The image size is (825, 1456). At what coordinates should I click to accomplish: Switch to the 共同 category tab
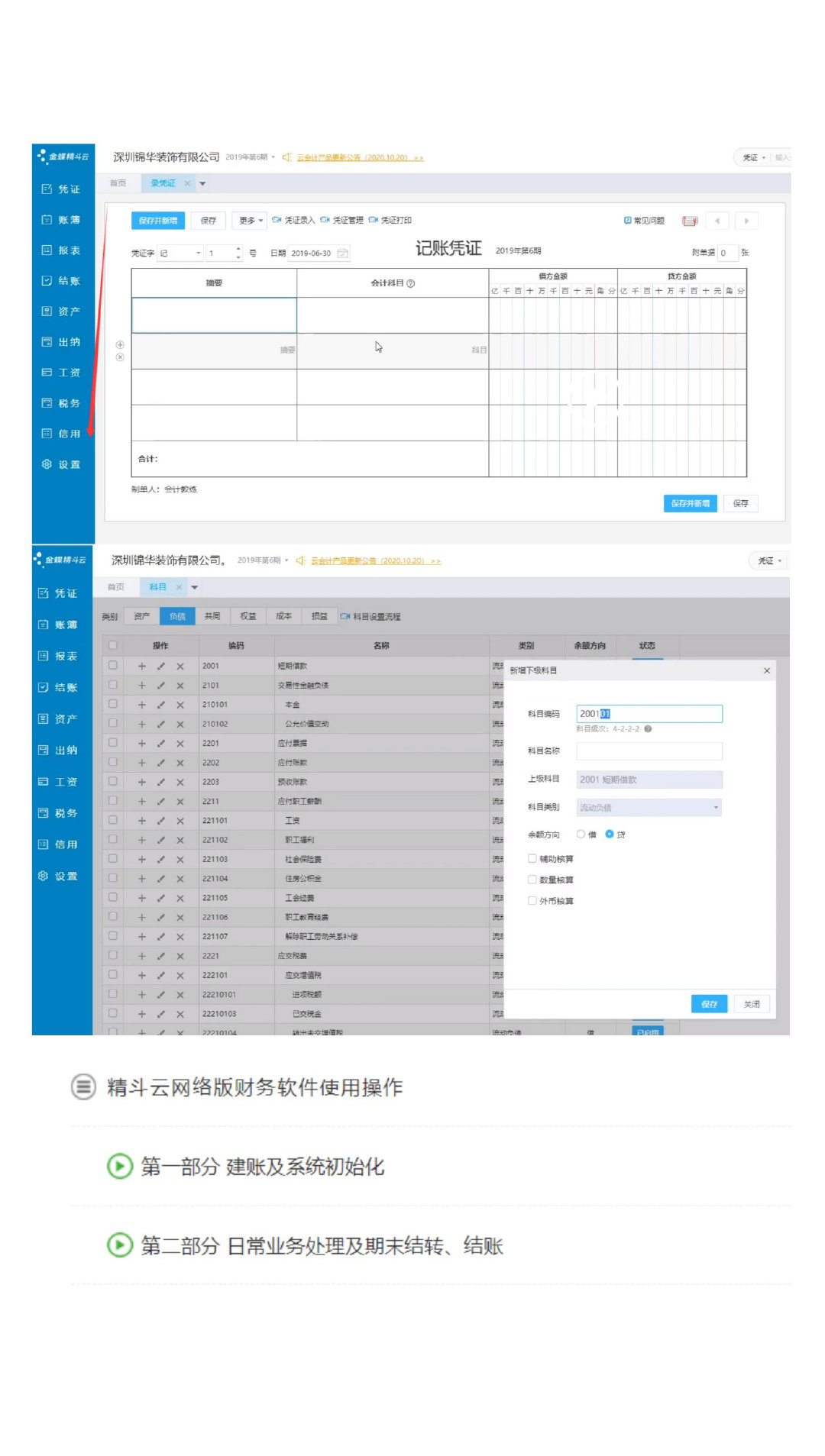tap(212, 616)
